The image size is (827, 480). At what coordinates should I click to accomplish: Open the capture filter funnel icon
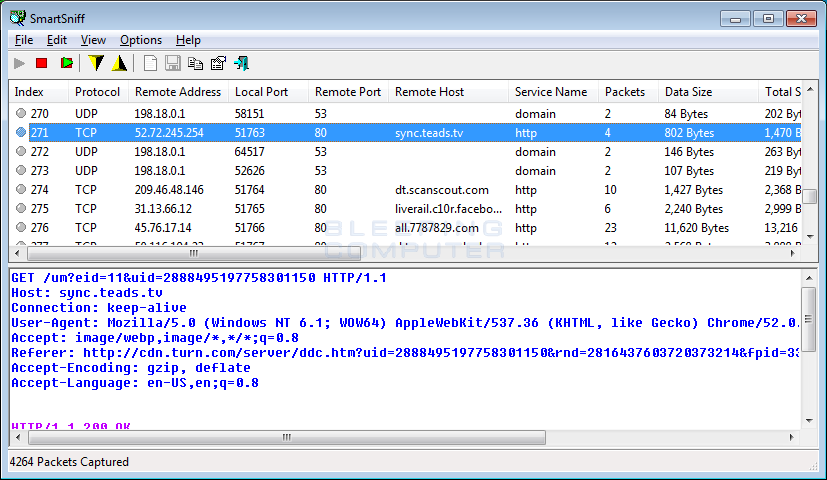[96, 64]
